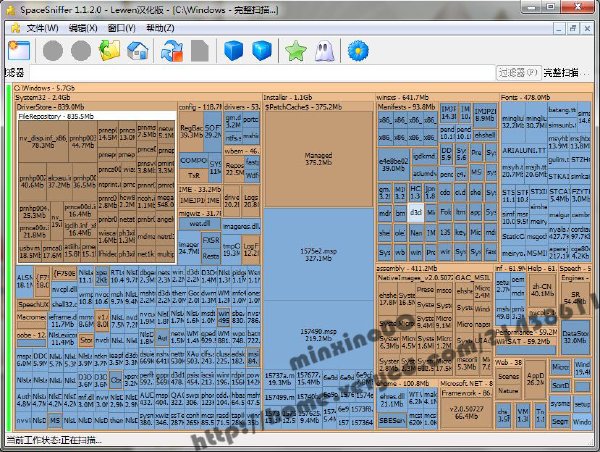Viewport: 600px width, 452px height.
Task: Select the Managed 375.2Mb block
Action: [318, 159]
